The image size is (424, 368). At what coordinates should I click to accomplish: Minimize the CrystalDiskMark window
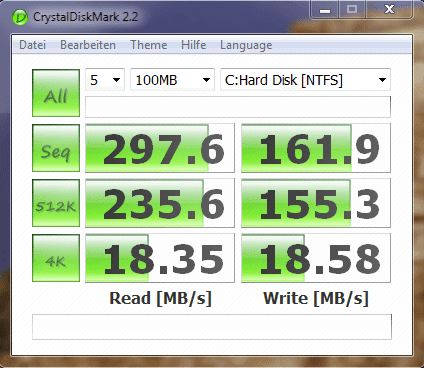tap(325, 10)
